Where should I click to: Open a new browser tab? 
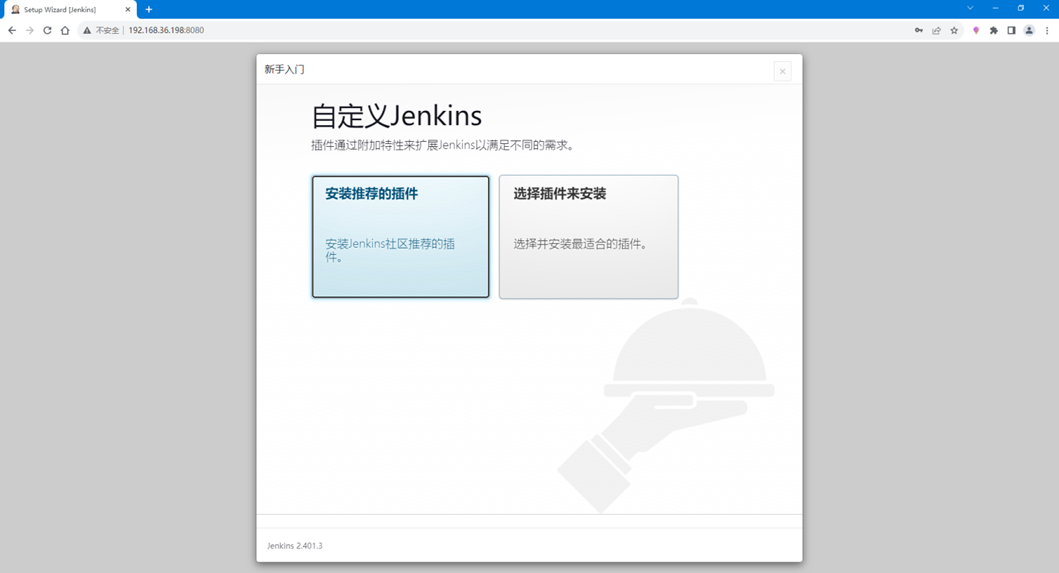[x=149, y=9]
